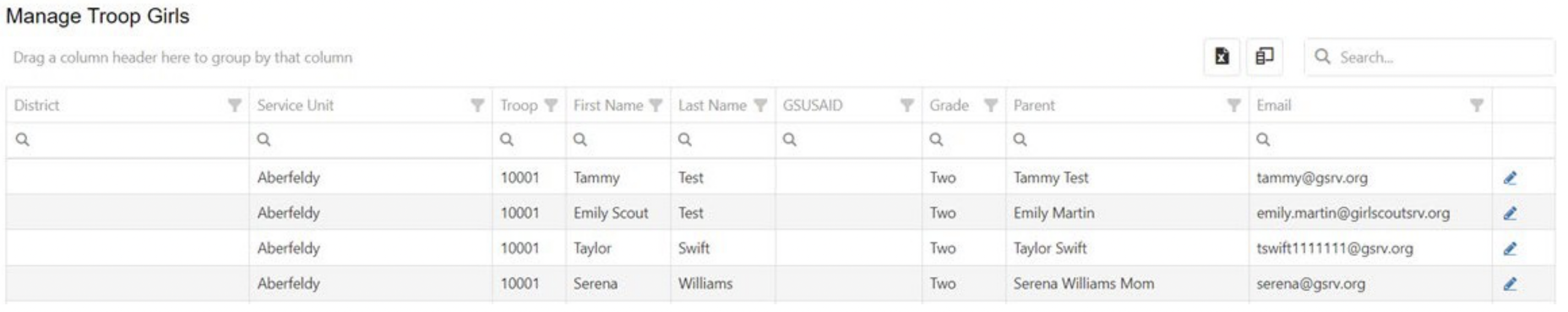Open filter funnel for Parent column
This screenshot has width=1568, height=312.
tap(1234, 105)
